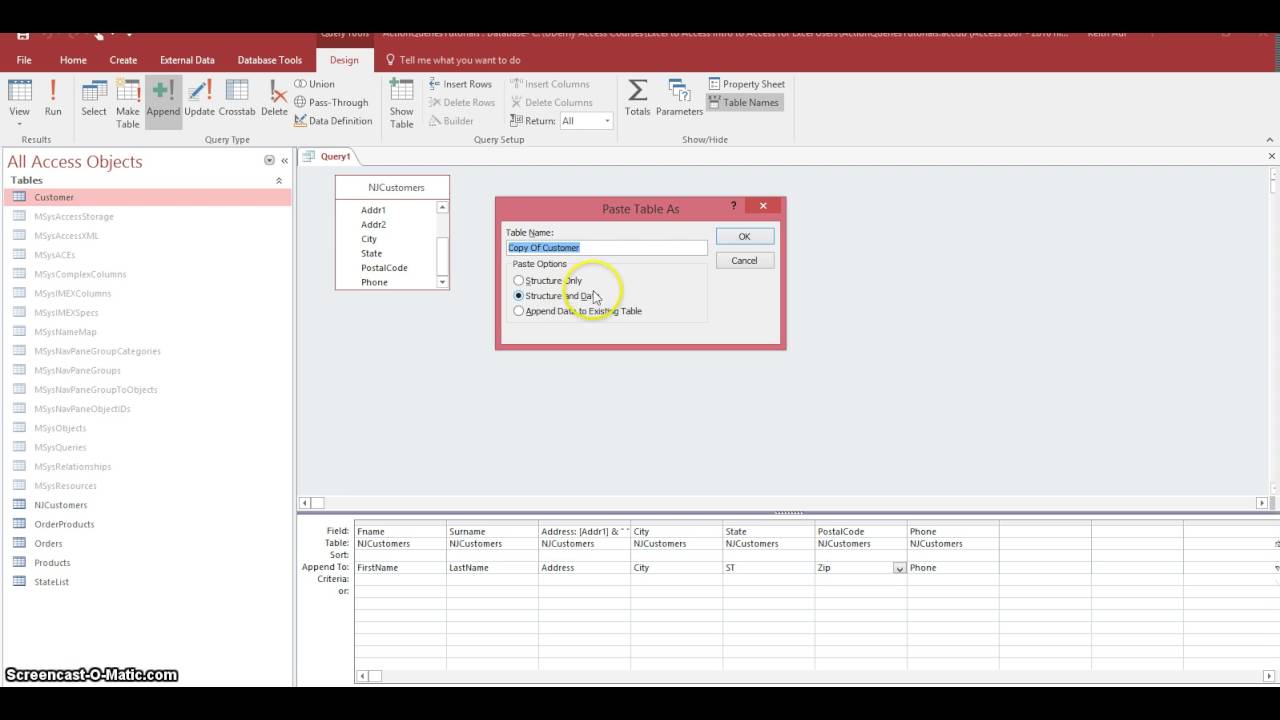
Task: Collapse the navigation pane with the shutter arrows
Action: [284, 161]
